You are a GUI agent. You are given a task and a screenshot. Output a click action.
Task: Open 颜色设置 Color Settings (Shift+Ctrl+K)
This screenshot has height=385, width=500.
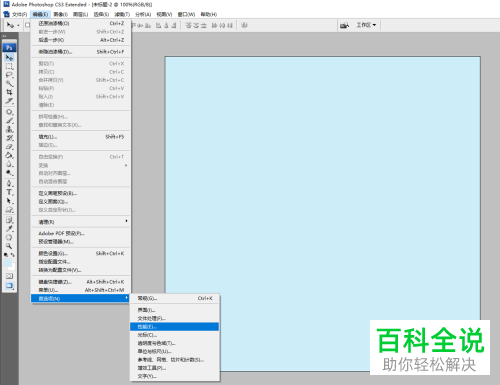pos(80,253)
